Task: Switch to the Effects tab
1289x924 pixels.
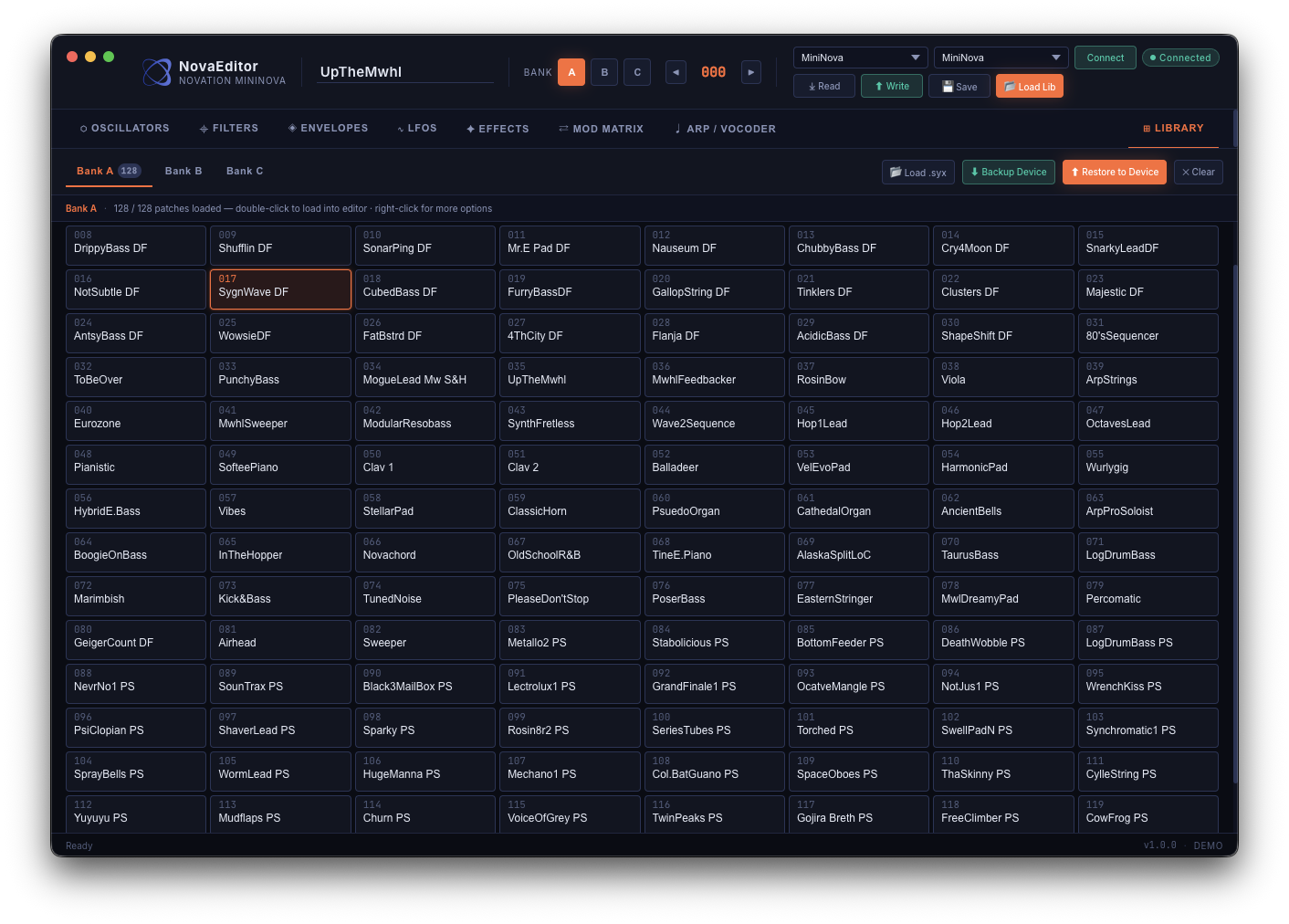Action: tap(498, 129)
